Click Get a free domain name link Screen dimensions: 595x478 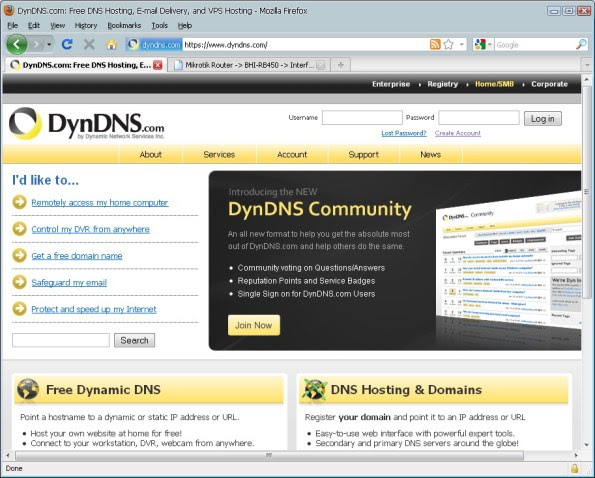click(x=77, y=256)
